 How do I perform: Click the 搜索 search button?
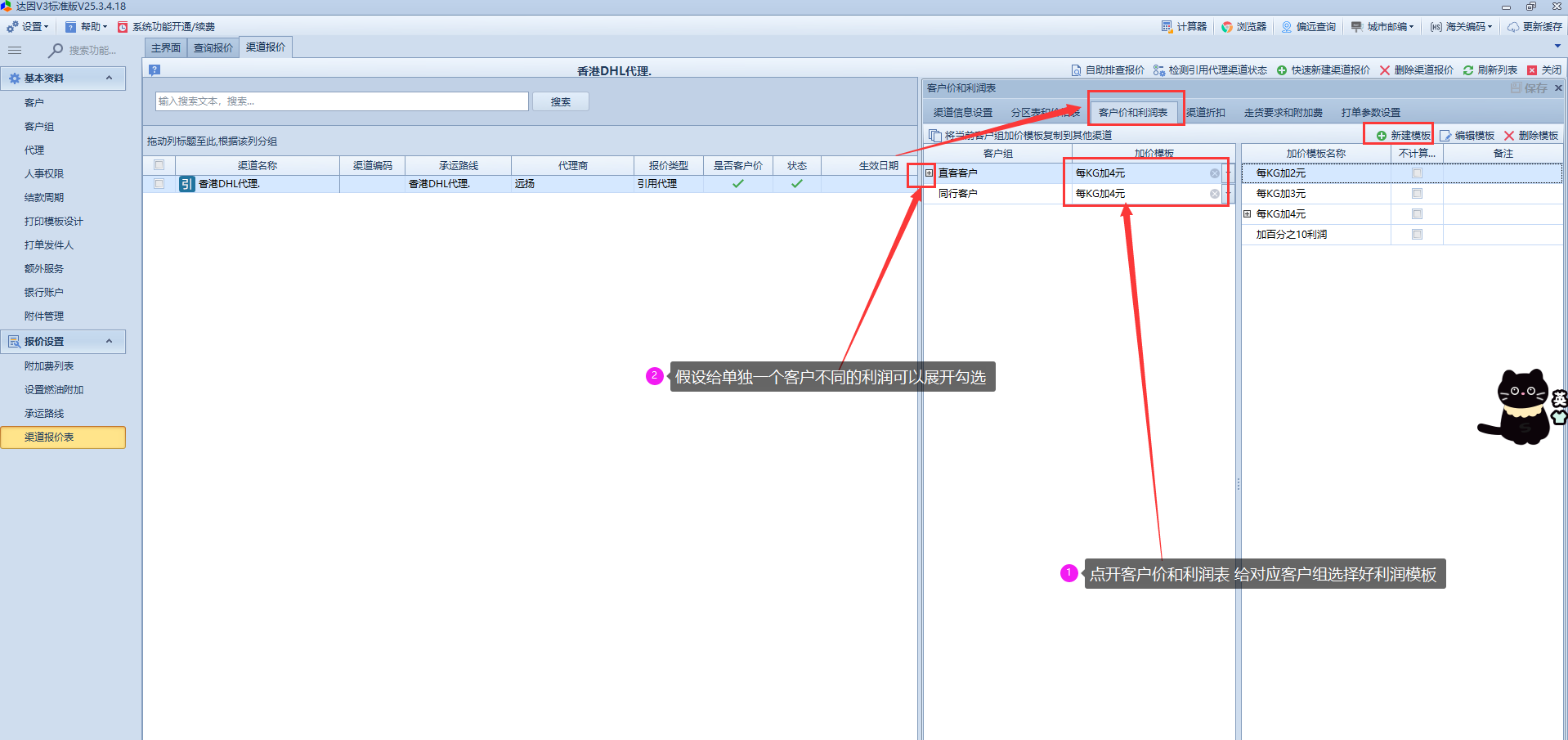(560, 102)
